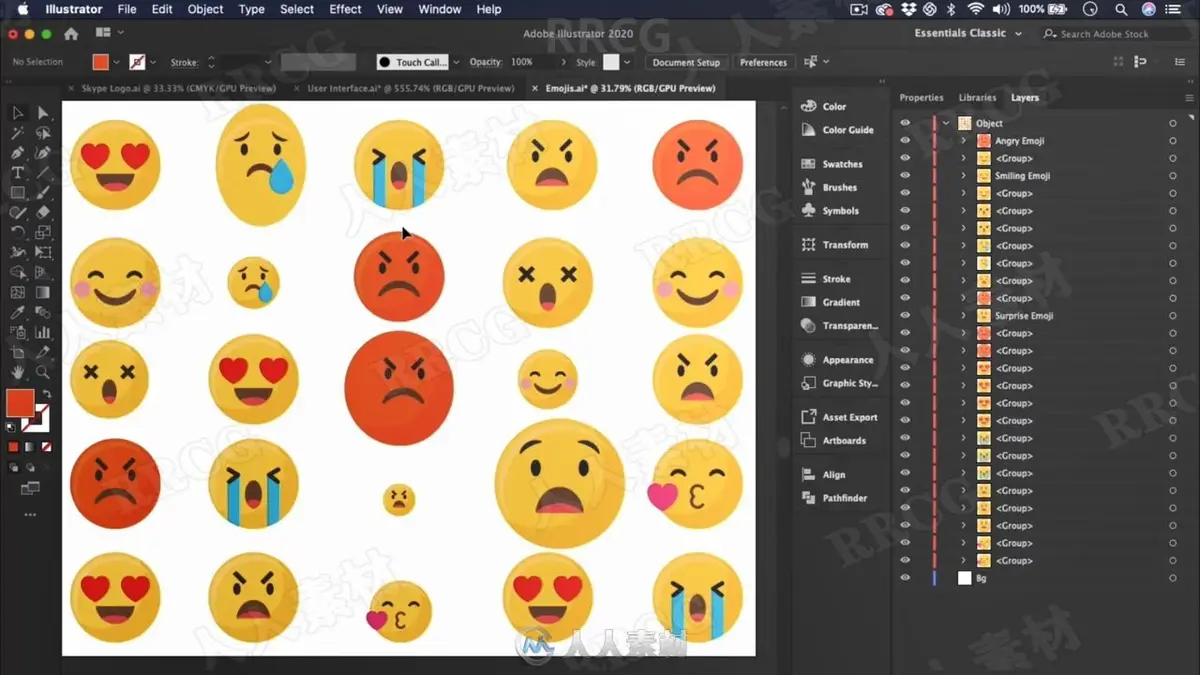
Task: Hide the Object layer with eye icon
Action: (x=905, y=123)
